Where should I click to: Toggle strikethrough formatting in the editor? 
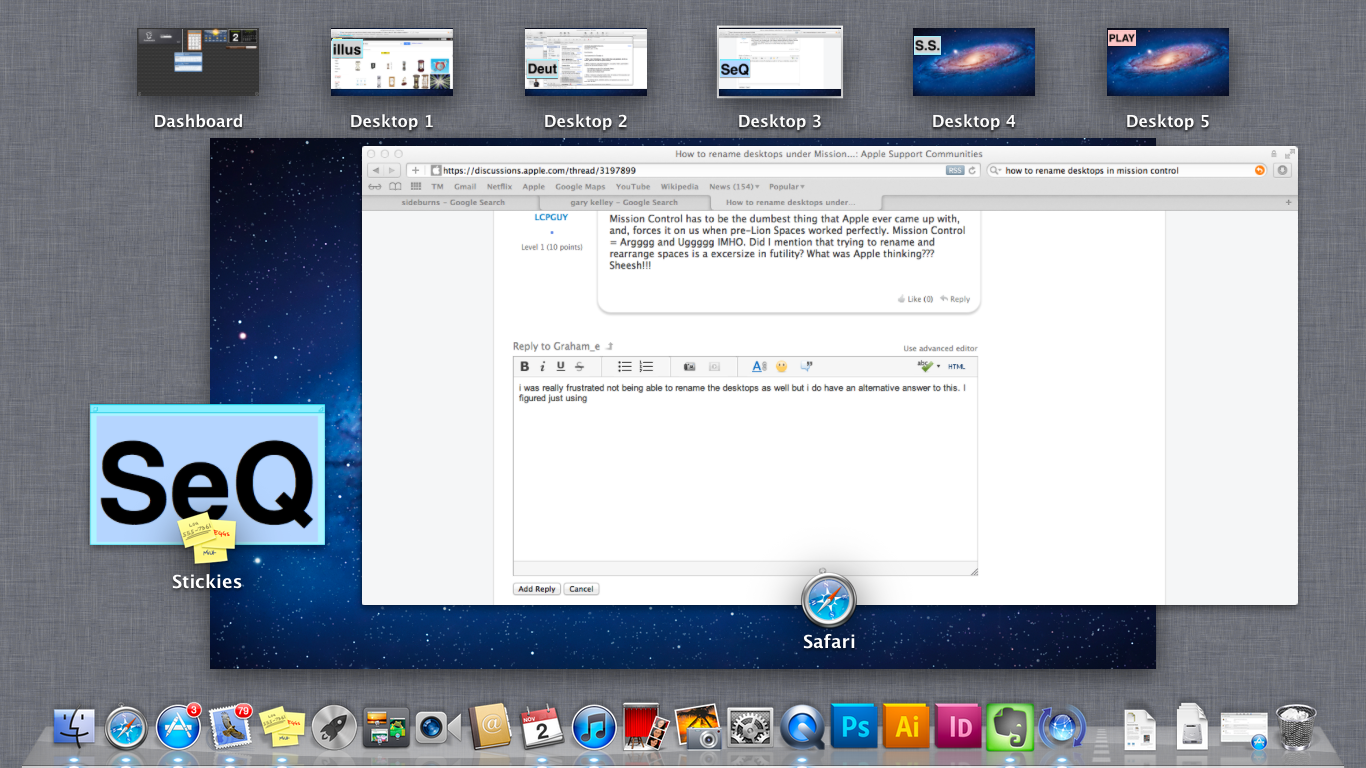coord(579,367)
